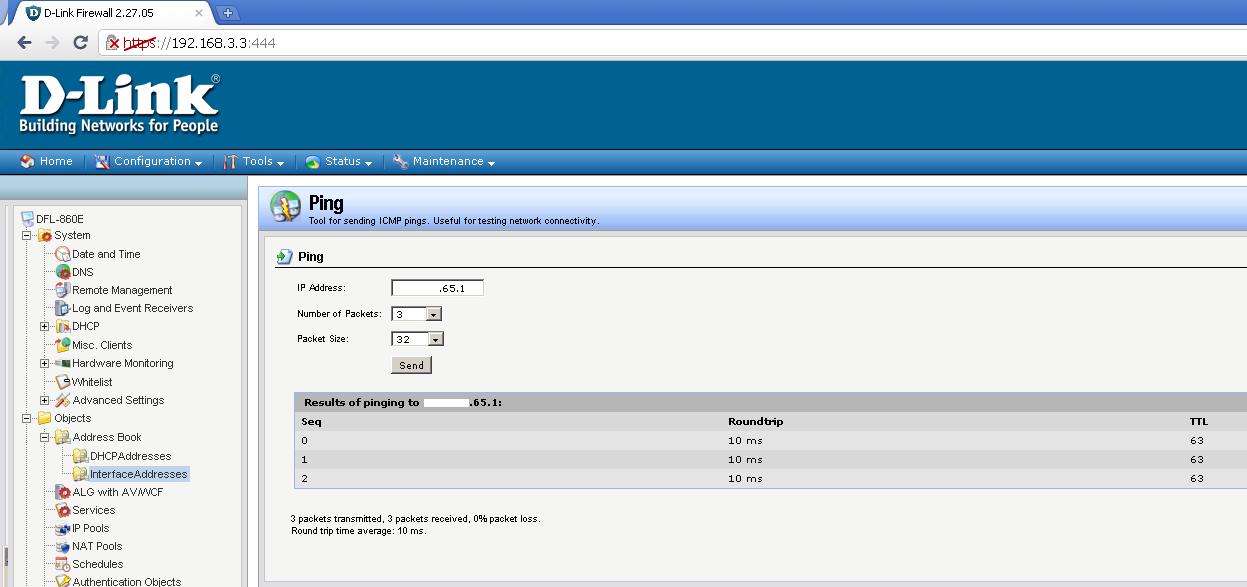Expand the DHCP tree node
The width and height of the screenshot is (1247, 587).
(45, 327)
